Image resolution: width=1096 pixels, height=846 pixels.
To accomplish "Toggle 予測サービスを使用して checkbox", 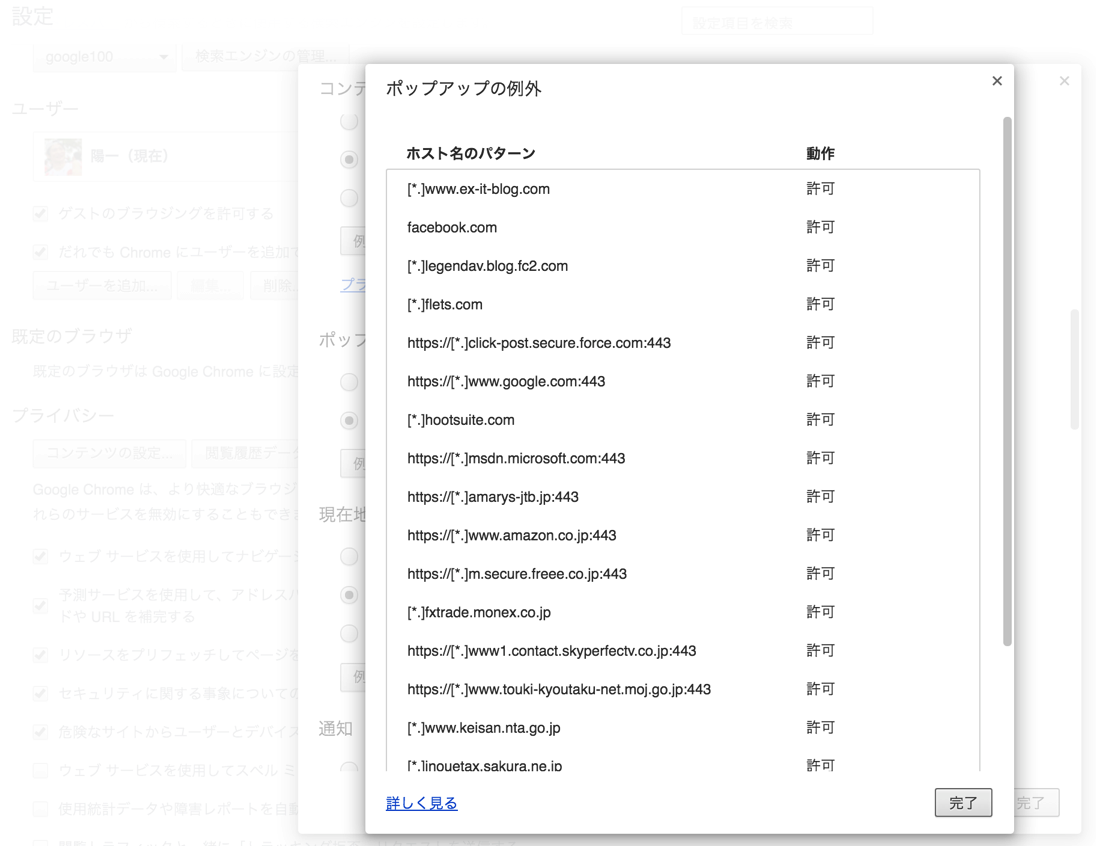I will (x=41, y=605).
